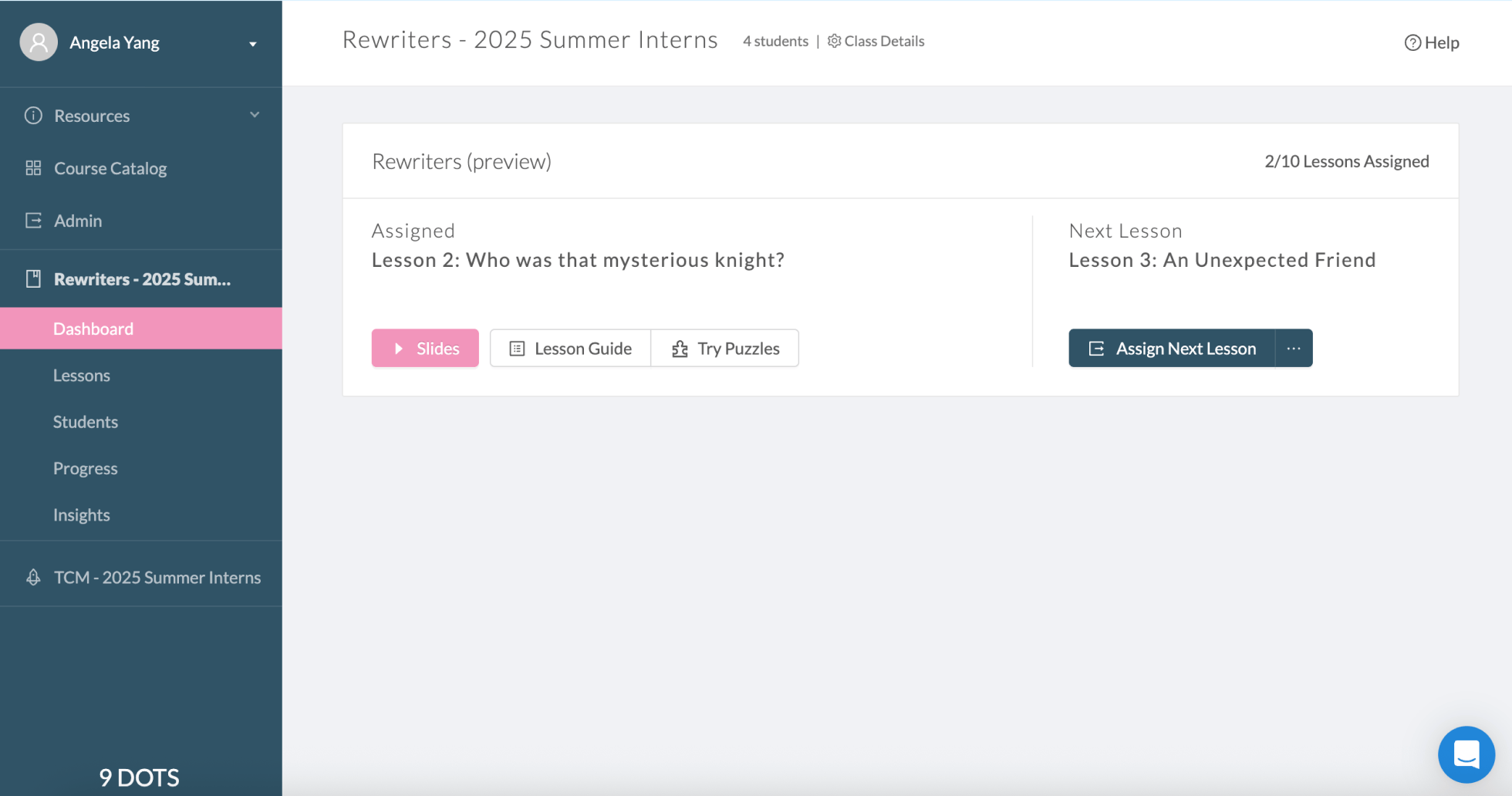
Task: Click the Admin sidebar icon
Action: click(33, 221)
